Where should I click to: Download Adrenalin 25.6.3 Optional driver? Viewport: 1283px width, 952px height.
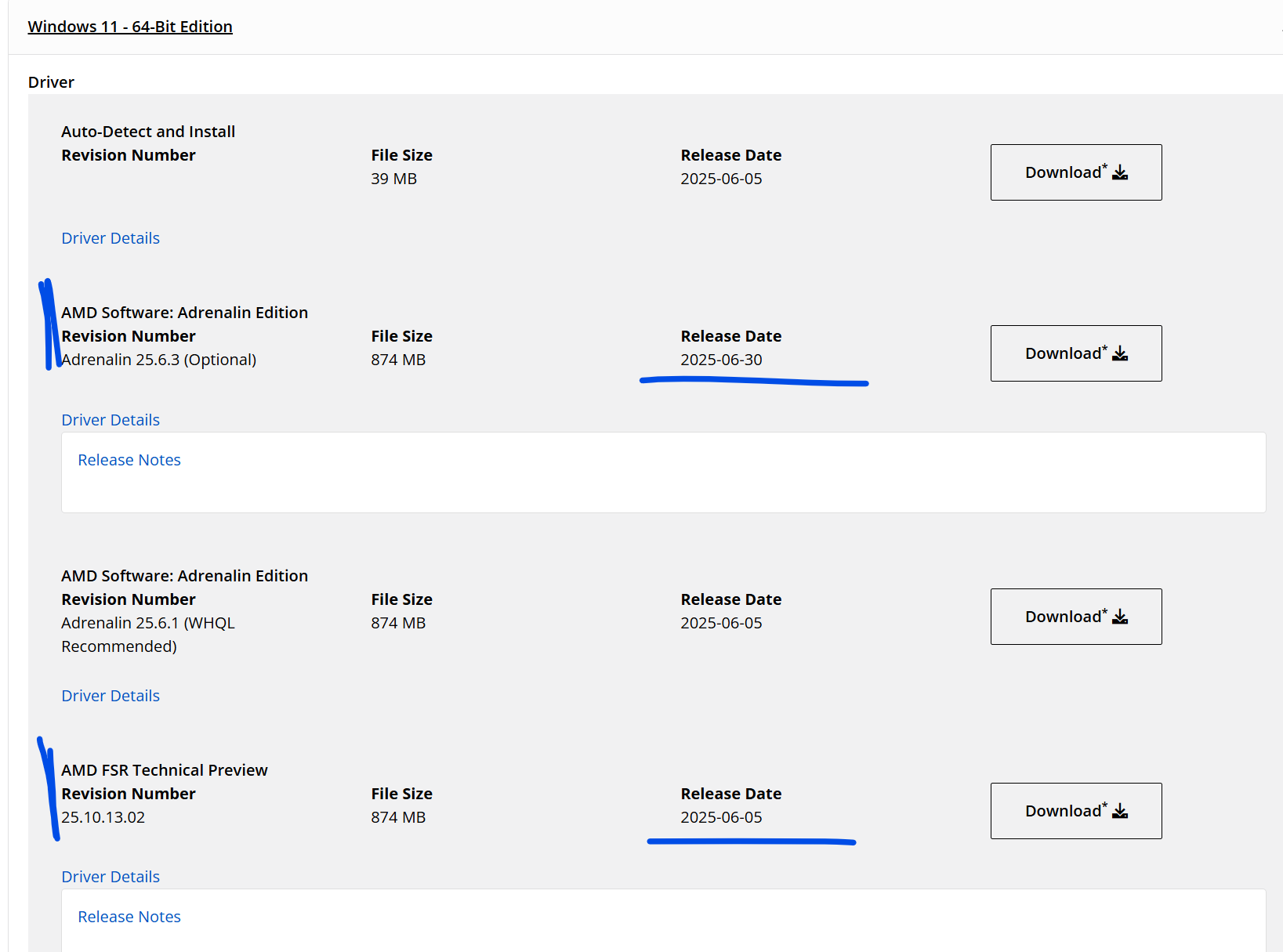pos(1075,353)
